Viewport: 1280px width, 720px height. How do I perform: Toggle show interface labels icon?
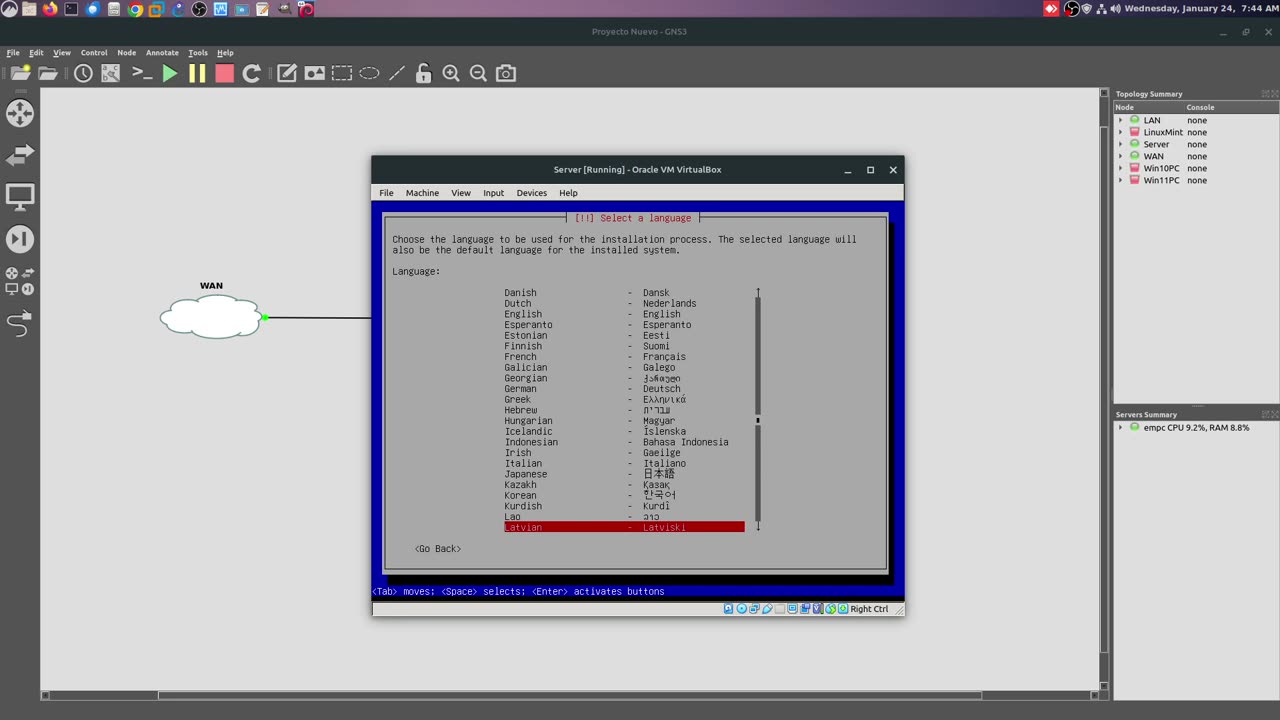click(111, 73)
